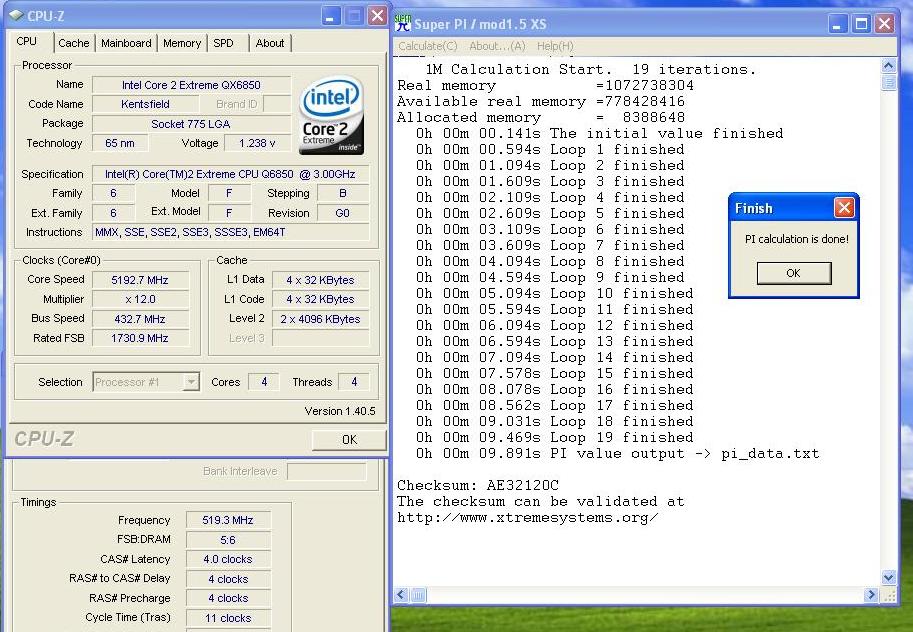Click the L1 Code value 4 x 32 KBytes
913x632 pixels.
[320, 299]
